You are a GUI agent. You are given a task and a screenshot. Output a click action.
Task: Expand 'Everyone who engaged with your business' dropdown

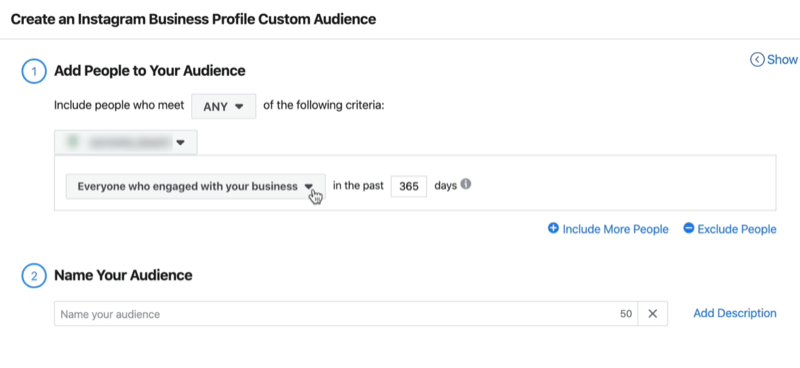click(x=195, y=186)
